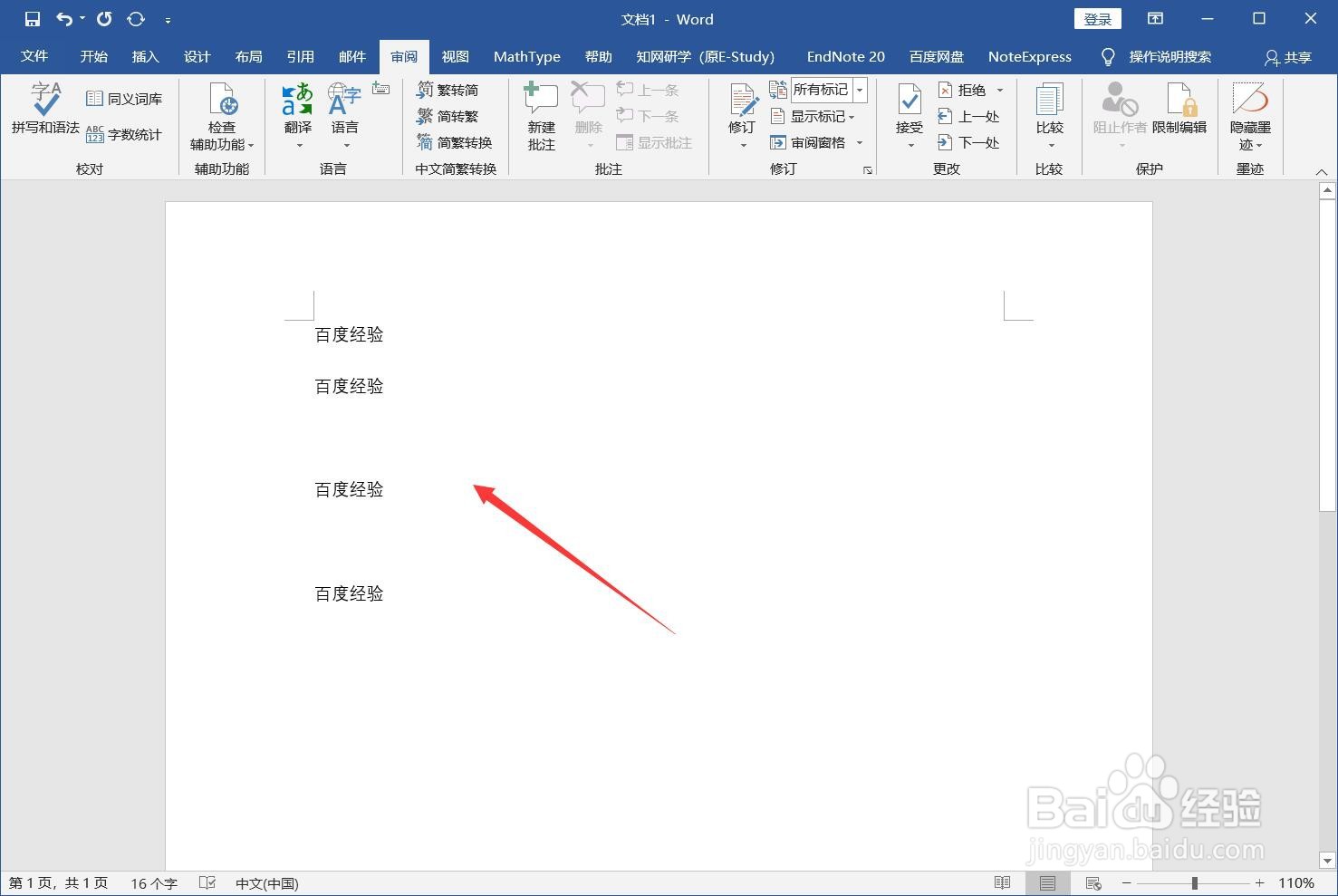
Task: Save document with the floppy disk icon
Action: pos(33,19)
